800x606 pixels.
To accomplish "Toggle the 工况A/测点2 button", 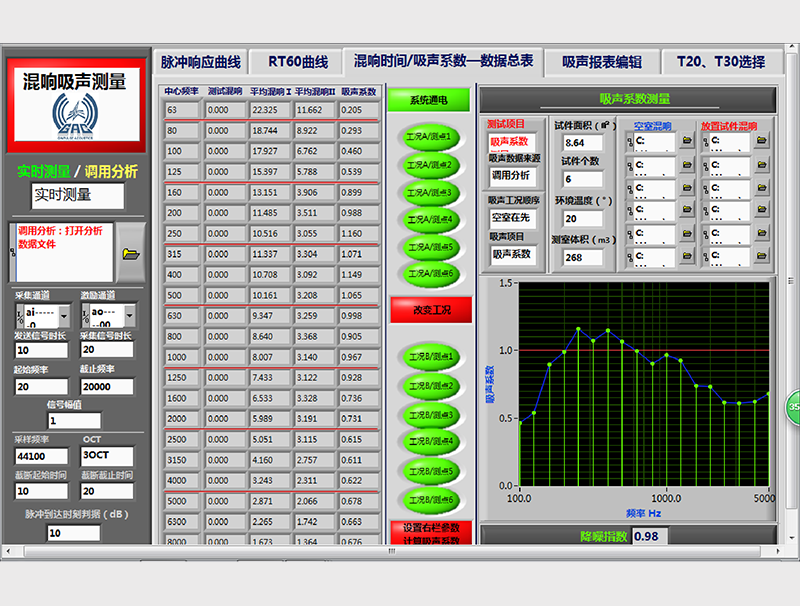I will [429, 165].
